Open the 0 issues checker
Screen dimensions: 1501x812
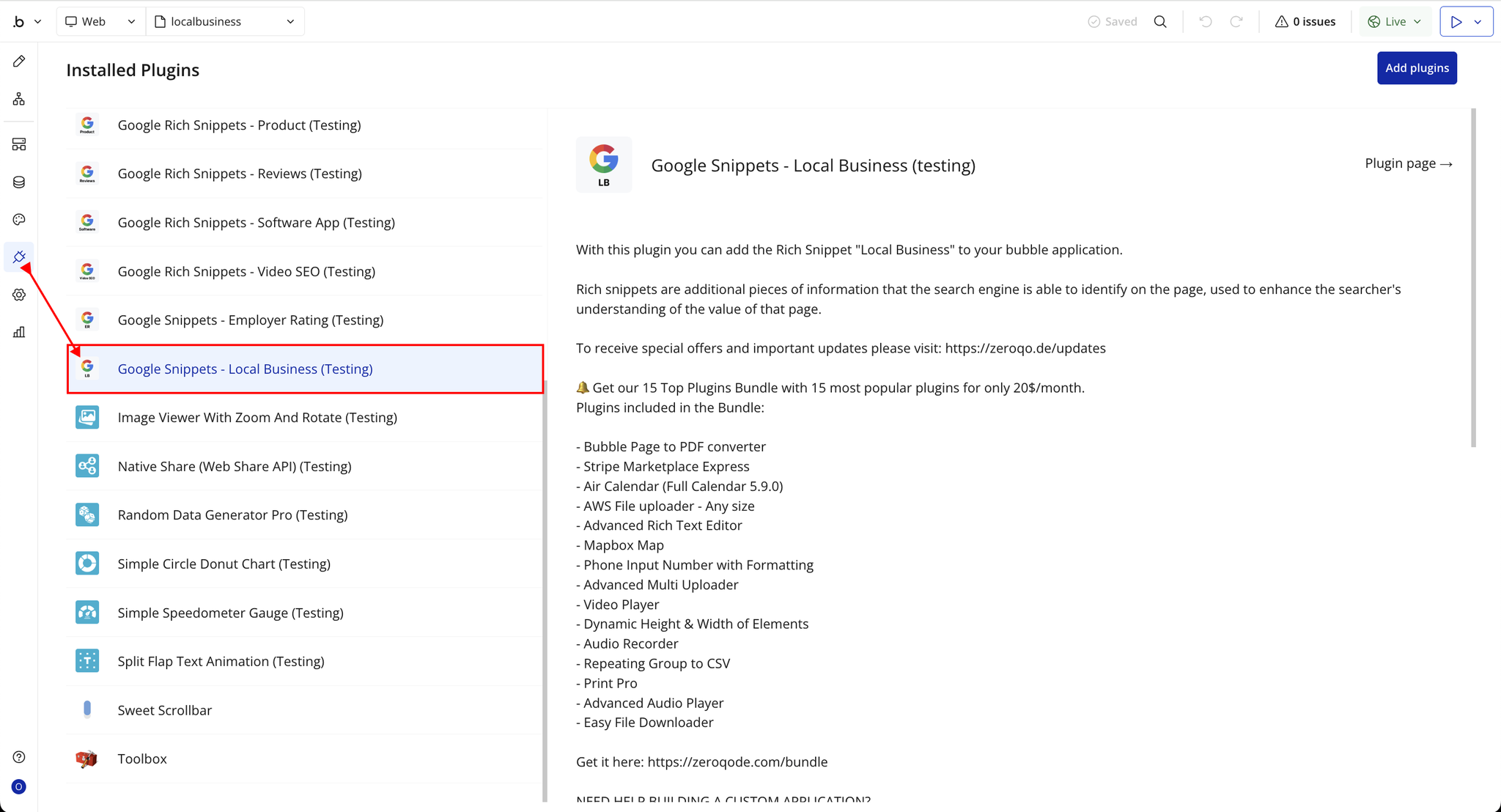(1305, 21)
